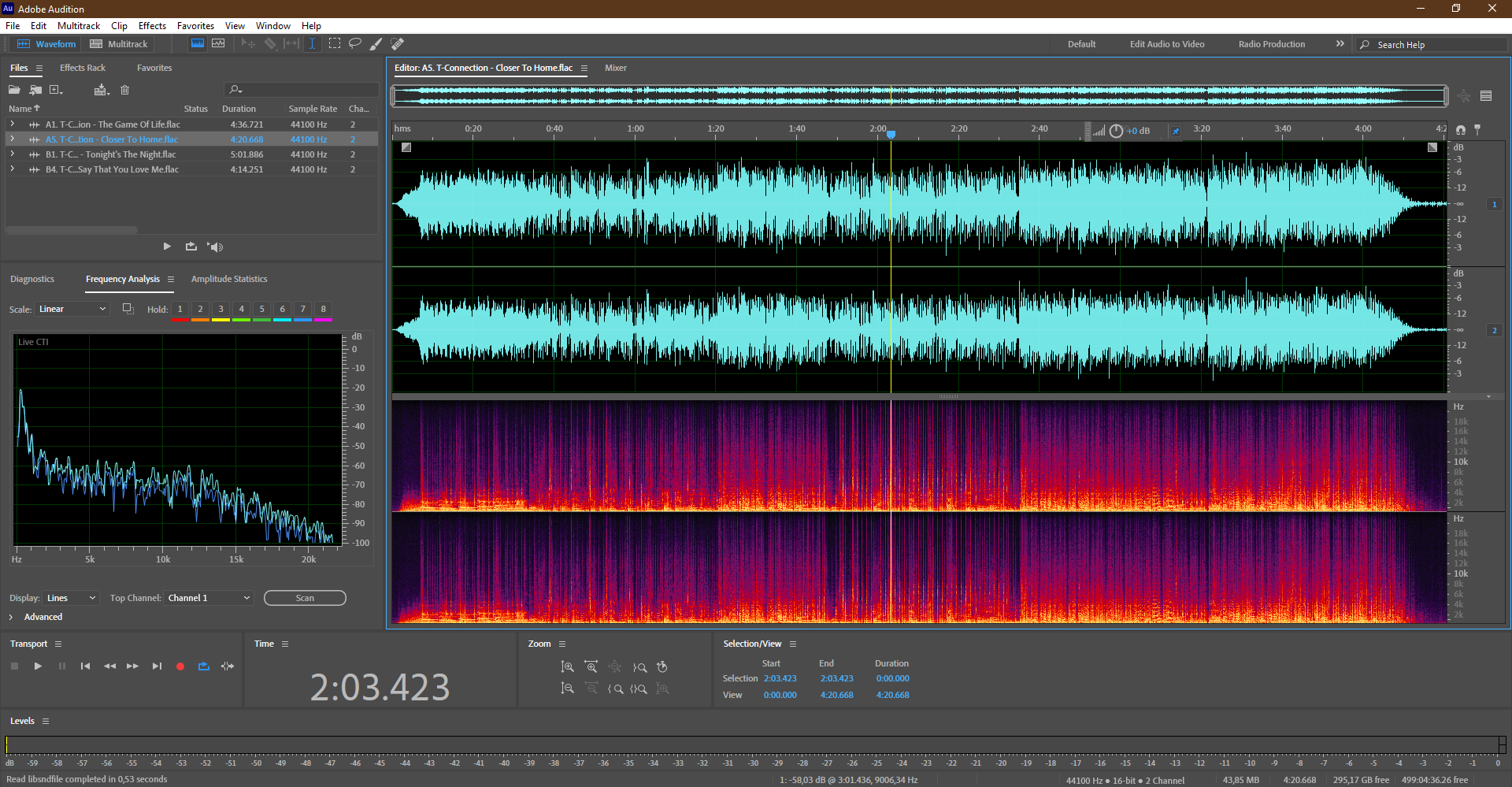The image size is (1512, 787).
Task: Open the New File dropdown icon
Action: 56,90
